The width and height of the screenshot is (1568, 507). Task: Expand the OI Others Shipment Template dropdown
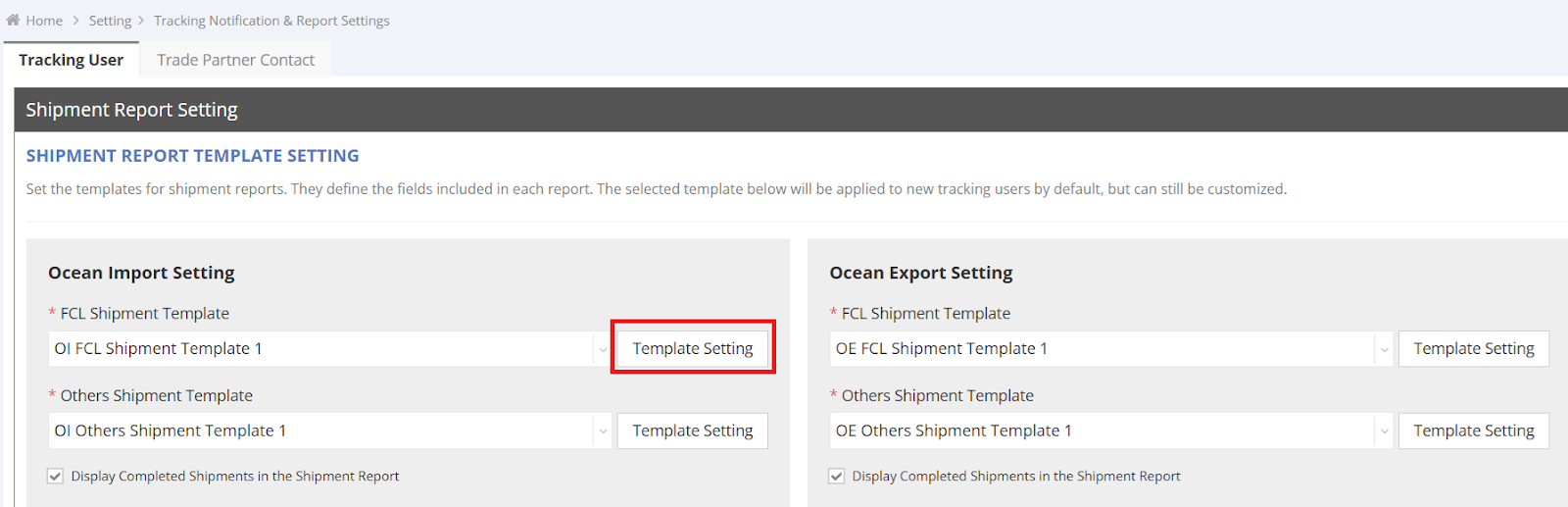click(x=603, y=431)
